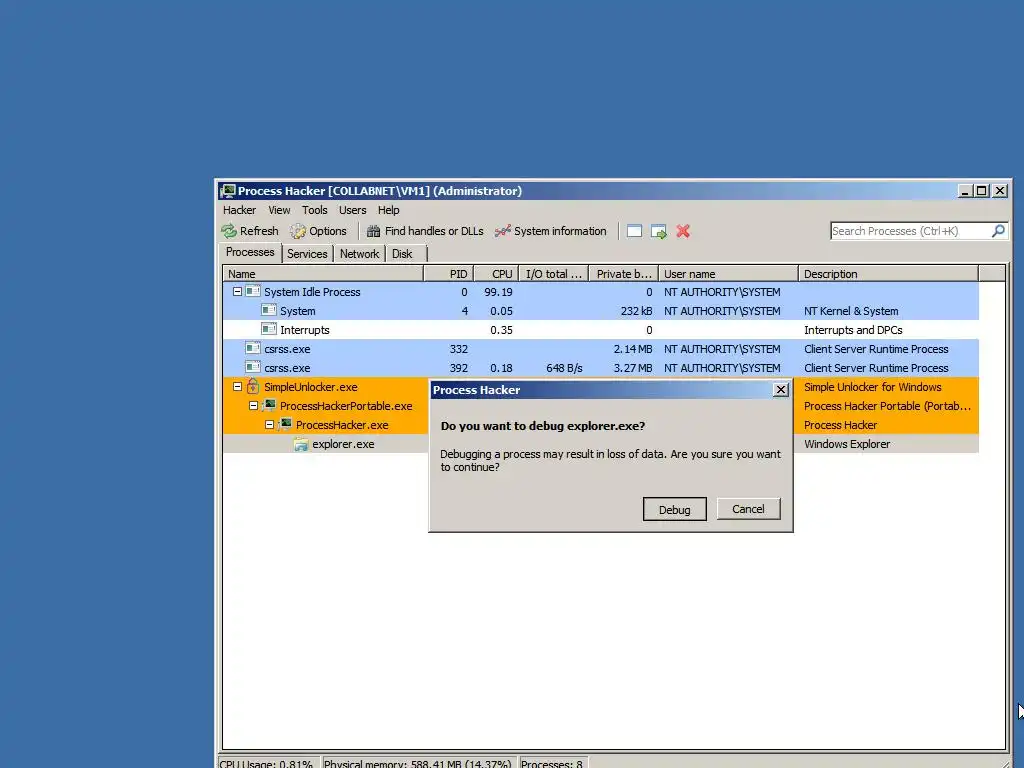The width and height of the screenshot is (1024, 768).
Task: Close the debug confirmation dialog
Action: [780, 390]
